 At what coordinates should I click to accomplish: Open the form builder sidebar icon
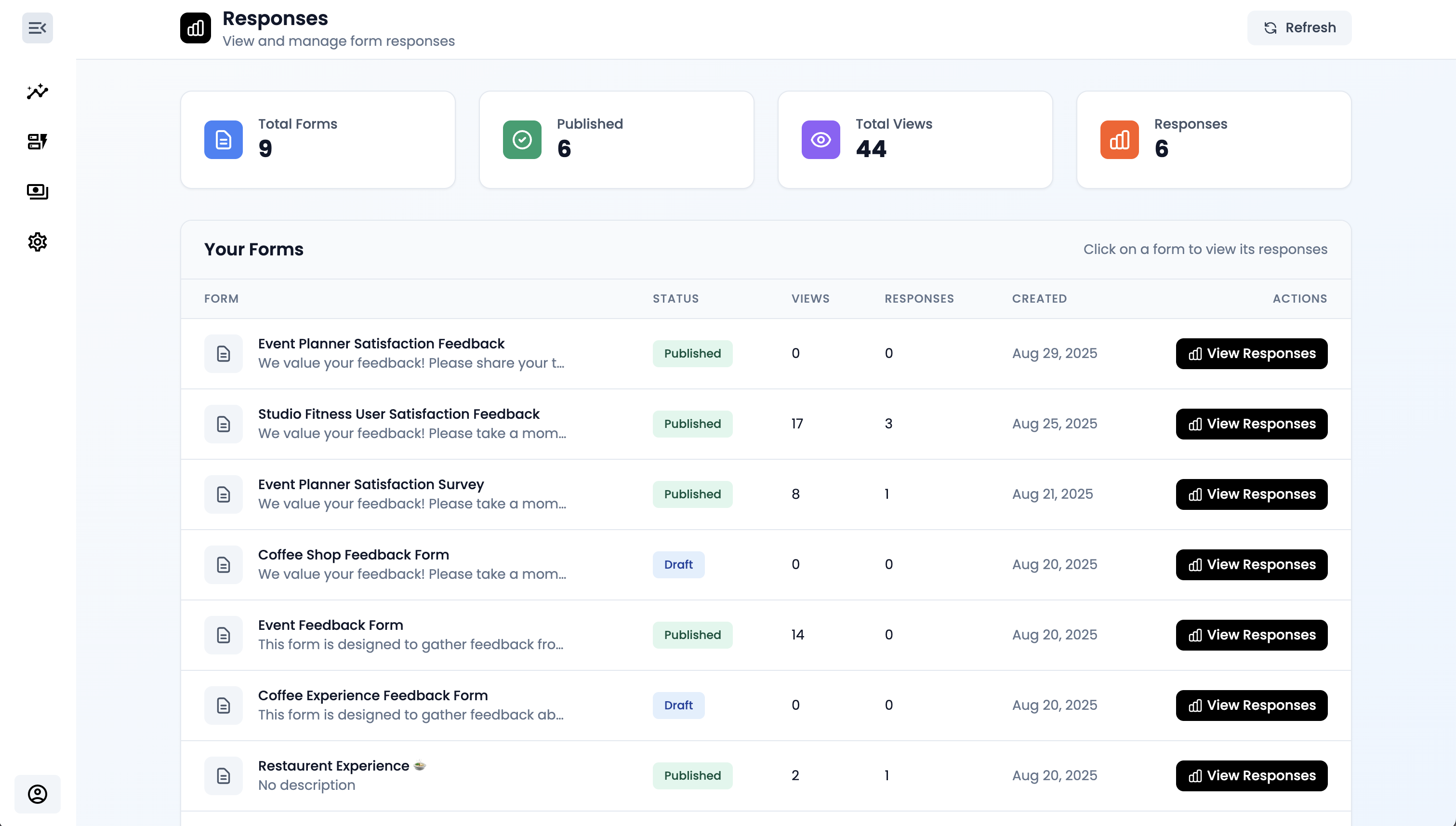click(x=38, y=141)
